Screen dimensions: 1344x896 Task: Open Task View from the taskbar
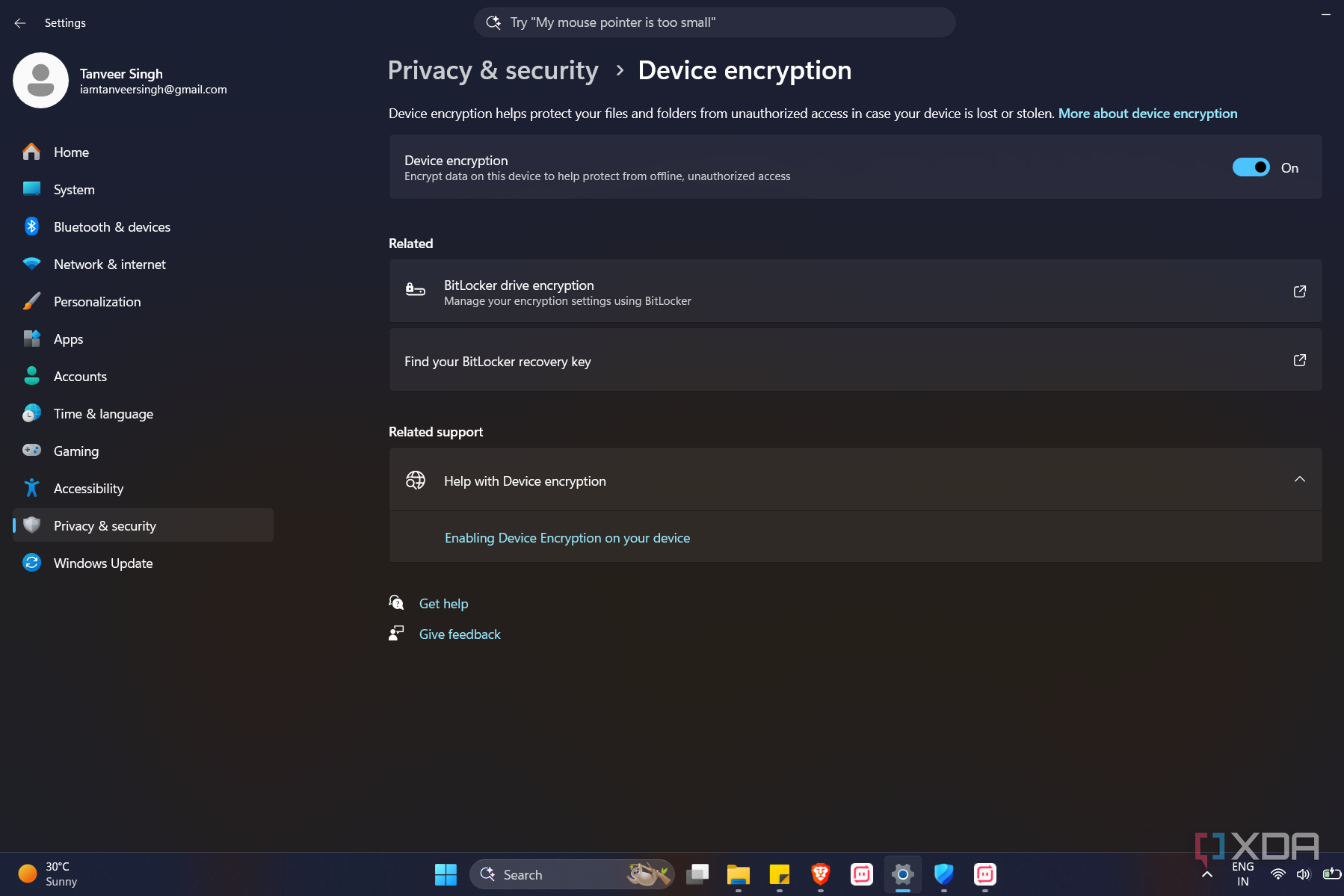point(697,874)
